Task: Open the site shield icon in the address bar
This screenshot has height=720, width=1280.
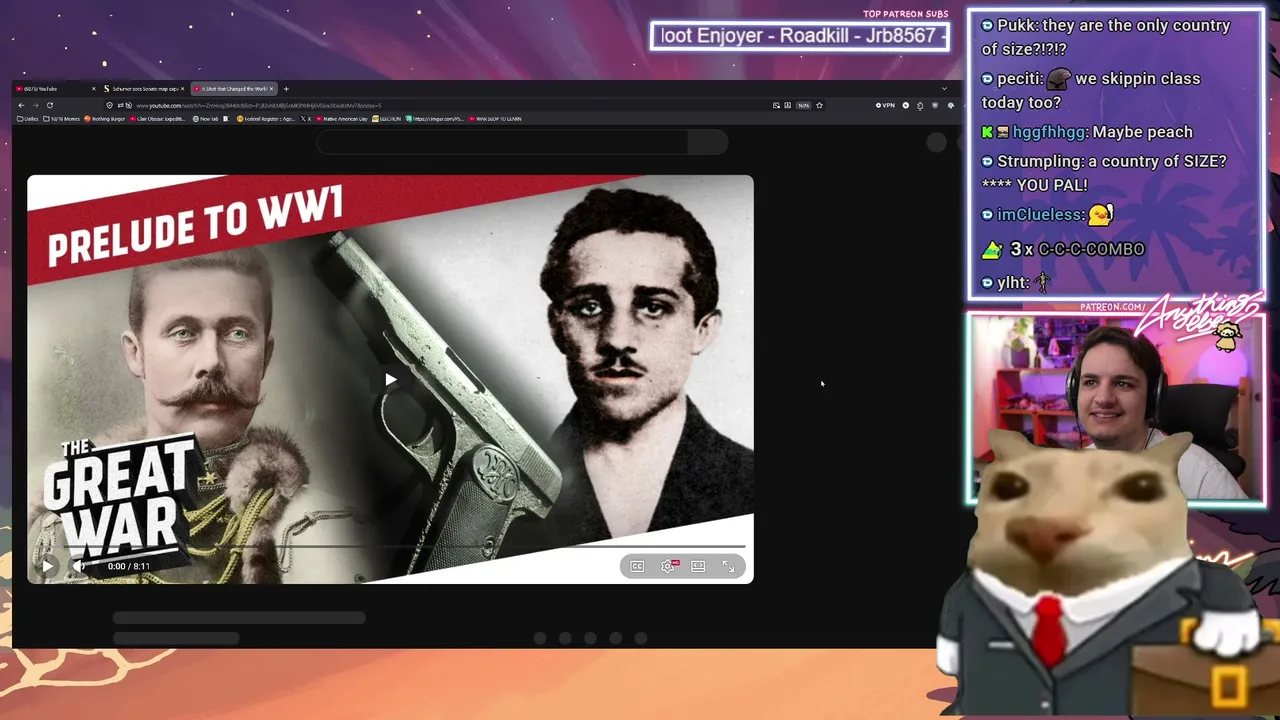Action: 111,105
